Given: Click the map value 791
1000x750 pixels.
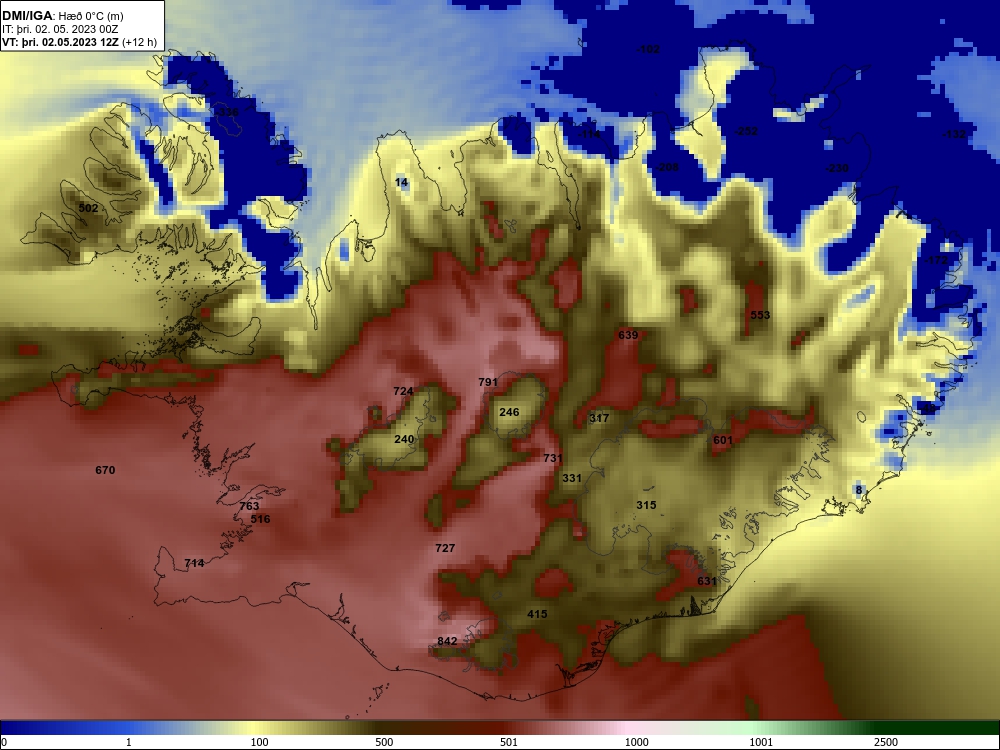Looking at the screenshot, I should 488,383.
